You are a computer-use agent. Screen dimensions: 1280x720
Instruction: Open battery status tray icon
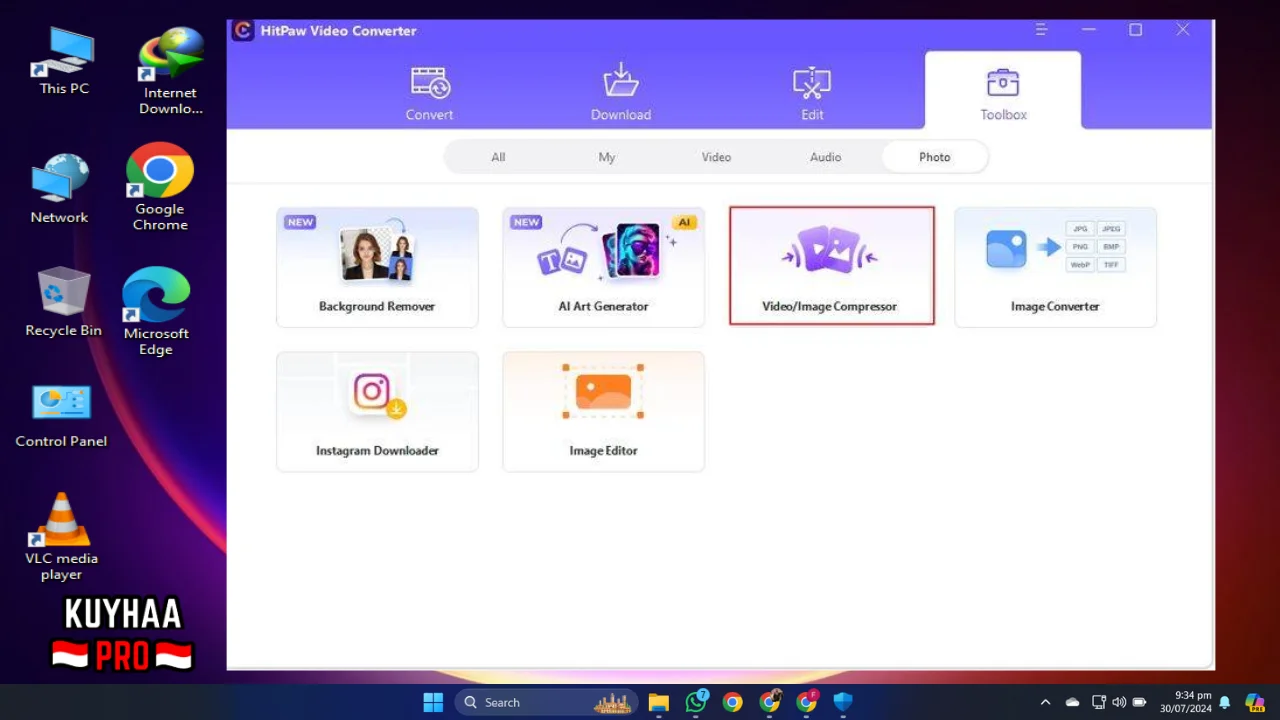pos(1140,702)
